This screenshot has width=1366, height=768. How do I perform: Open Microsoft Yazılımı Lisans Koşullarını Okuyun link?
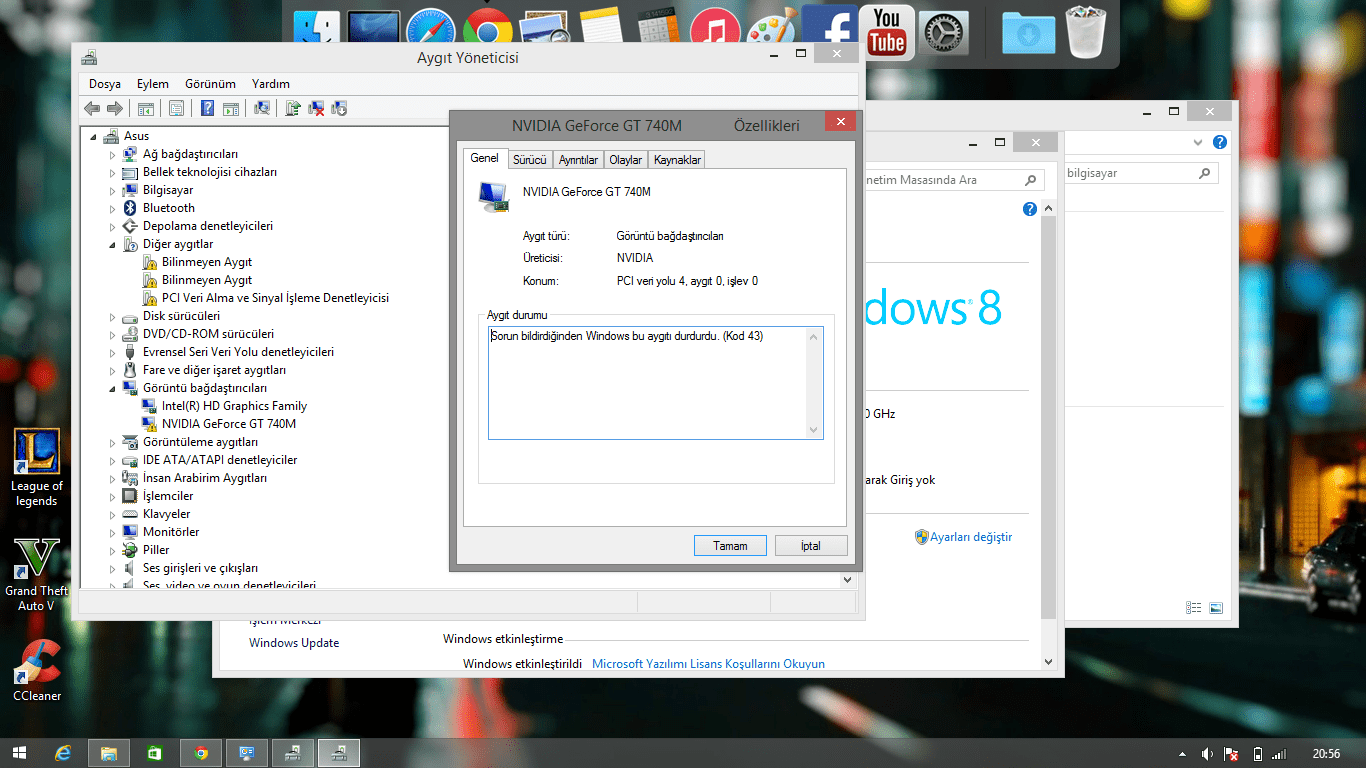pyautogui.click(x=708, y=664)
